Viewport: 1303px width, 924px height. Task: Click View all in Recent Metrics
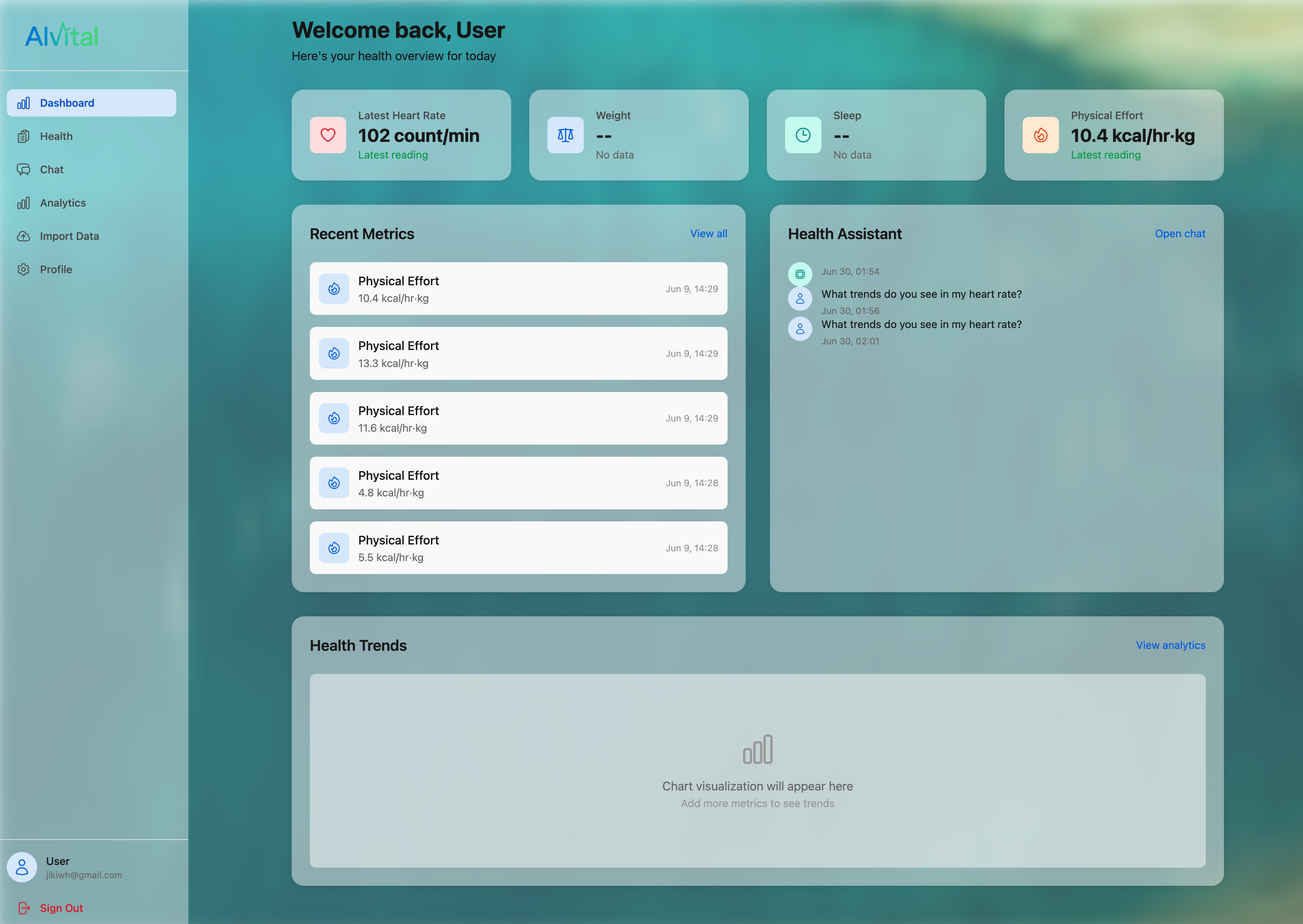pos(708,233)
